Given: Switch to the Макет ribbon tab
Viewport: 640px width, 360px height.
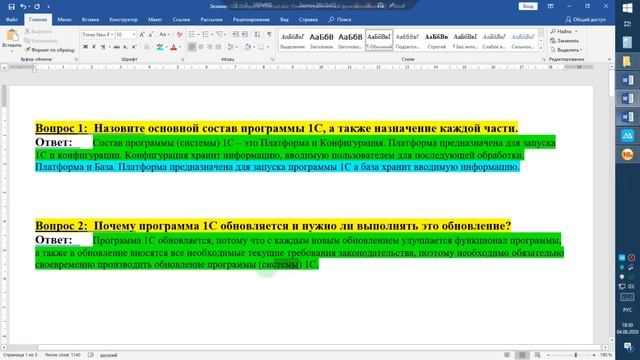Looking at the screenshot, I should pyautogui.click(x=155, y=19).
